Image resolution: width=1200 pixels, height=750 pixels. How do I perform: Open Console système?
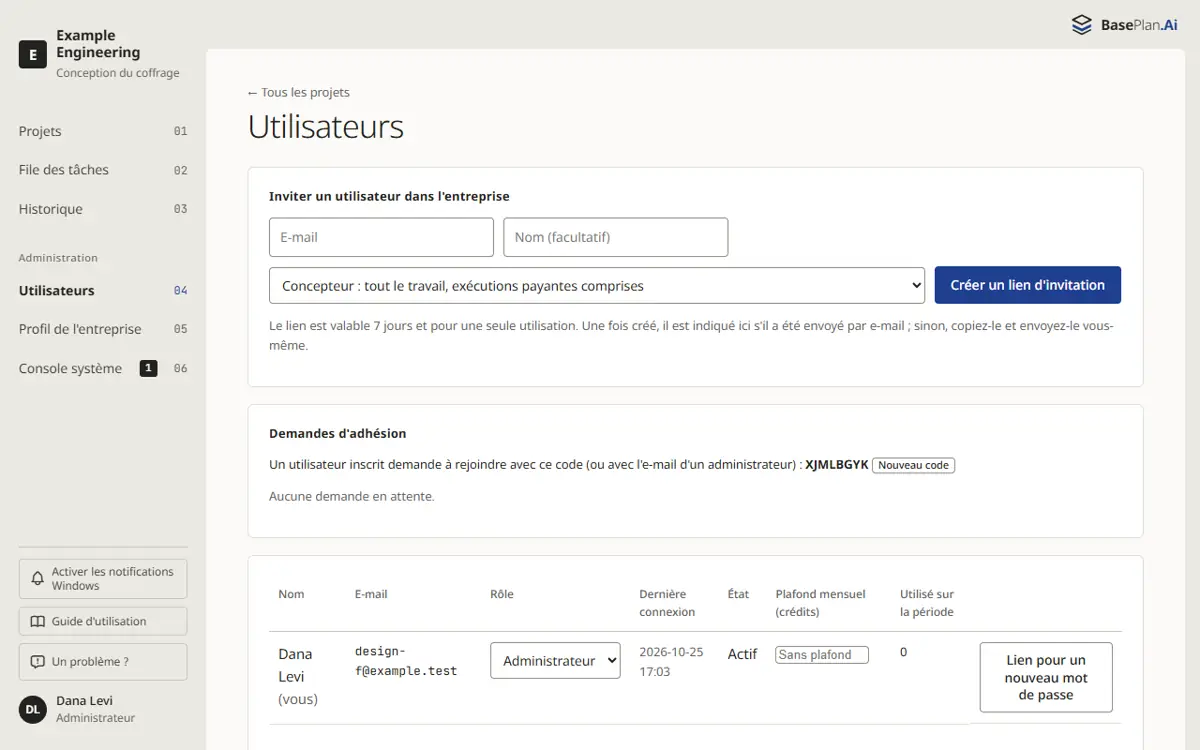click(x=103, y=368)
